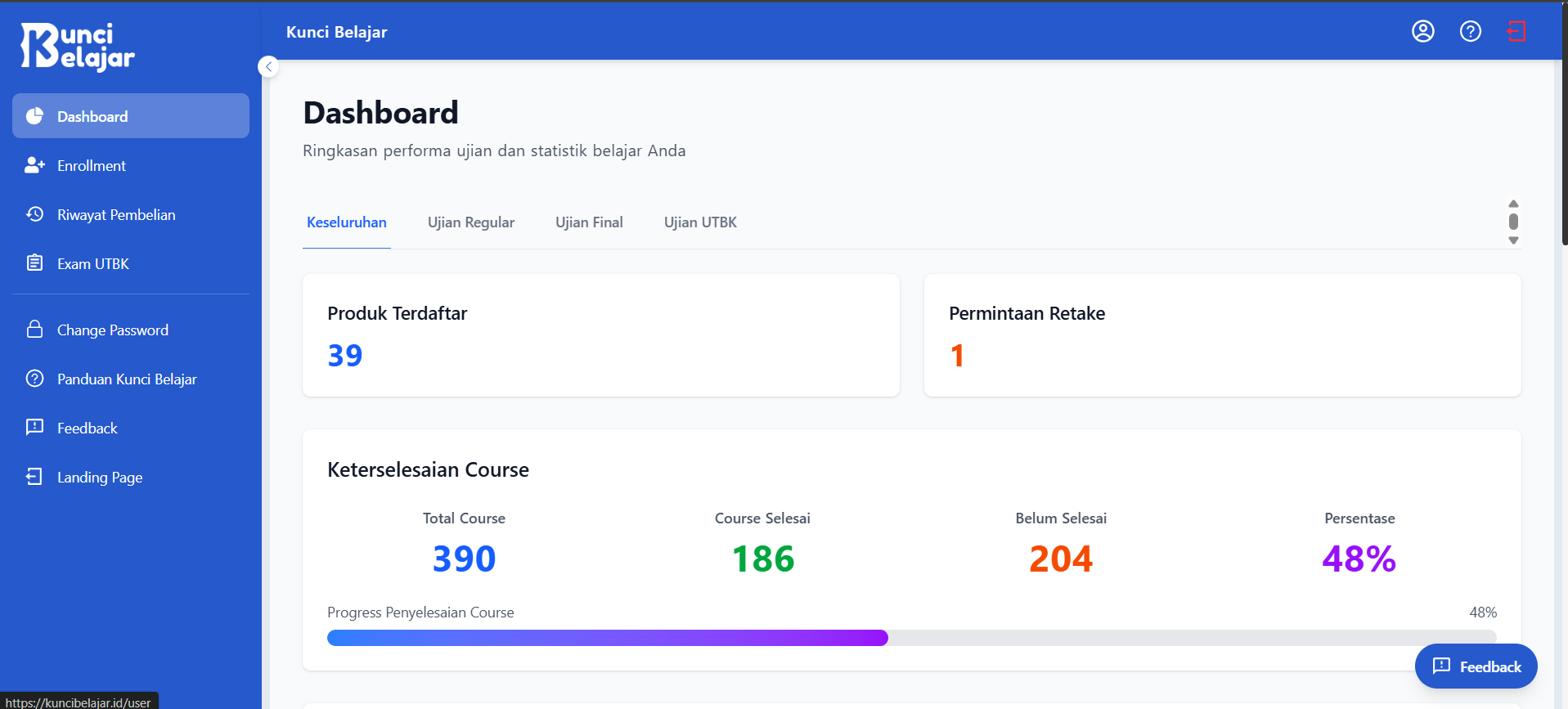Click the Produk Terdaftar value 39

[x=345, y=356]
